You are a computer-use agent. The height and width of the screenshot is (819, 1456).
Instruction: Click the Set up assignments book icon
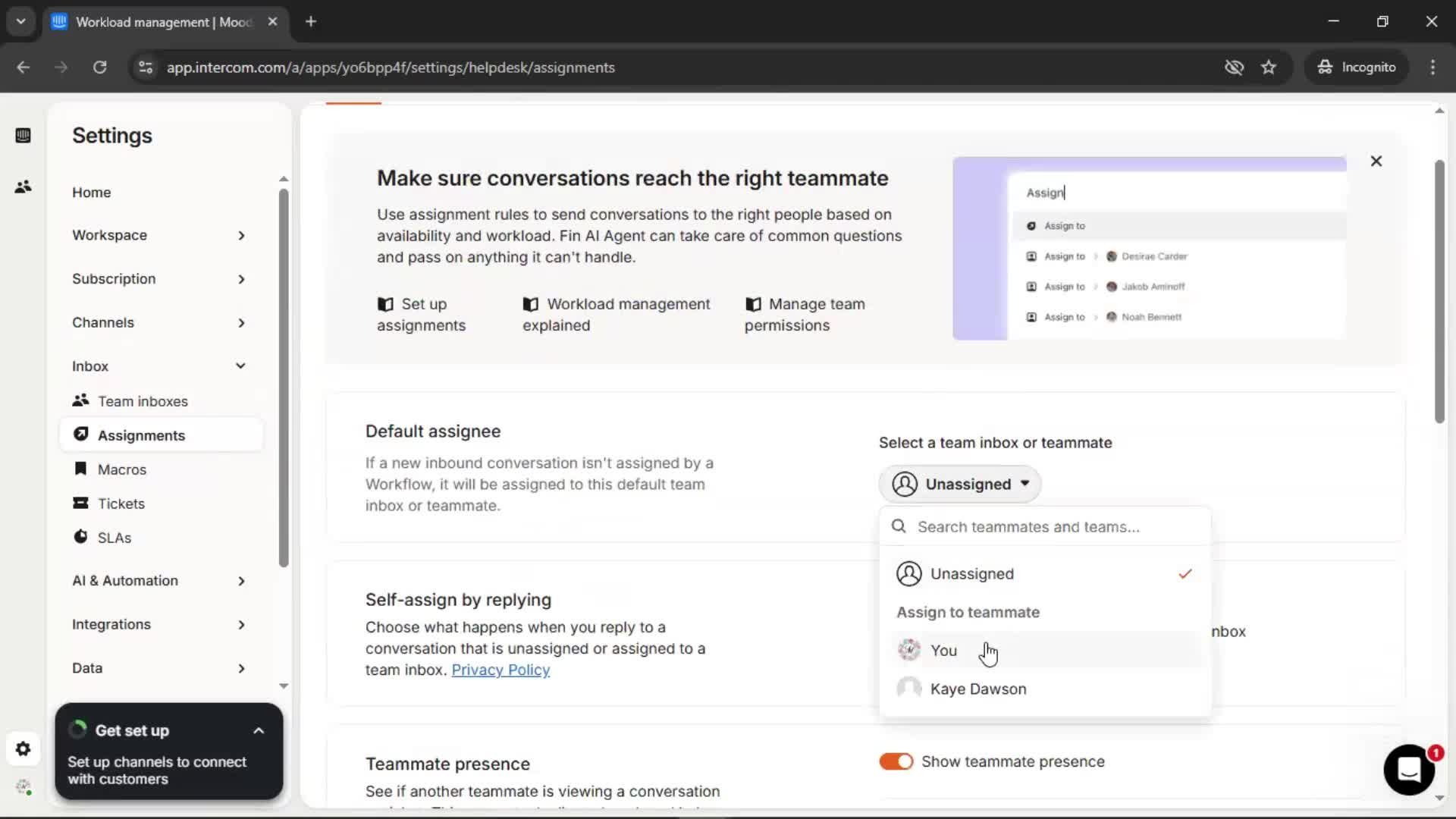tap(385, 304)
